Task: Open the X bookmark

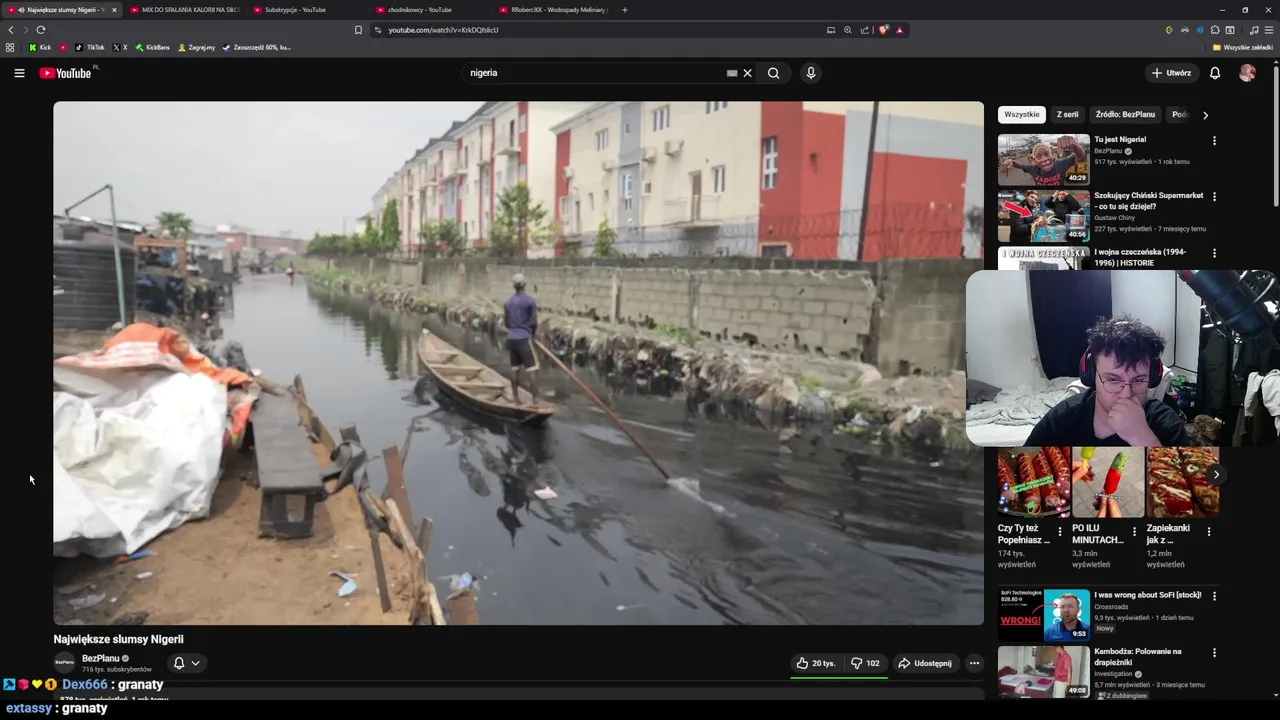Action: [x=120, y=47]
